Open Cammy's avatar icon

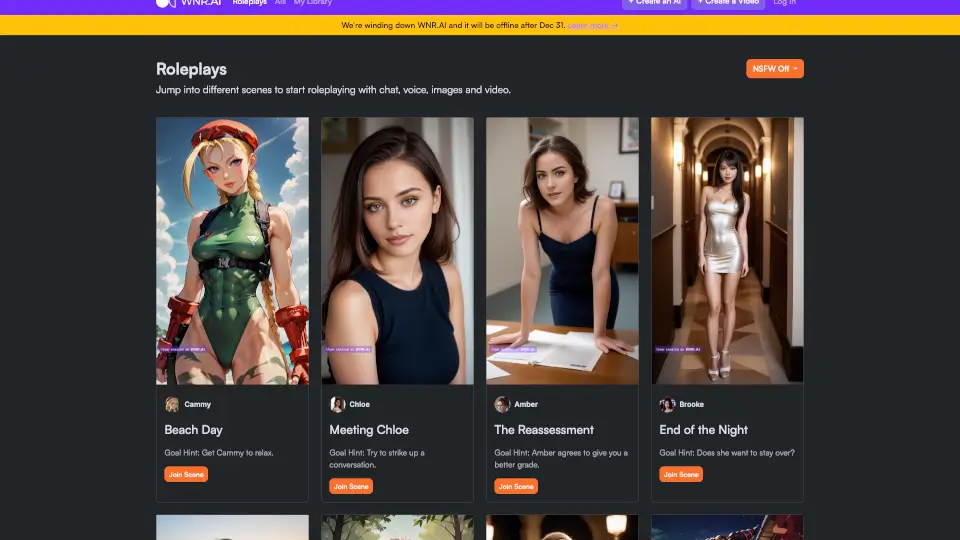[172, 405]
